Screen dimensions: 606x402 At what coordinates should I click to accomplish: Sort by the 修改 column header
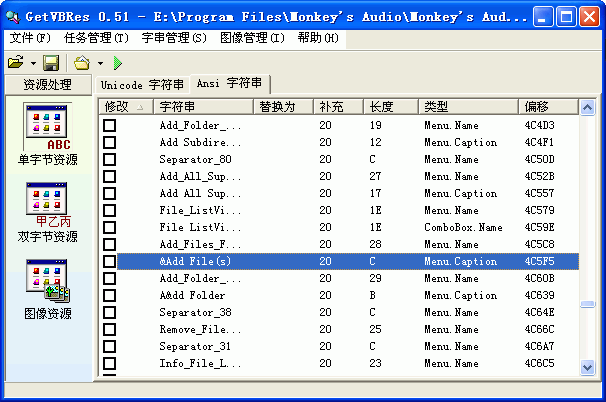tap(126, 106)
